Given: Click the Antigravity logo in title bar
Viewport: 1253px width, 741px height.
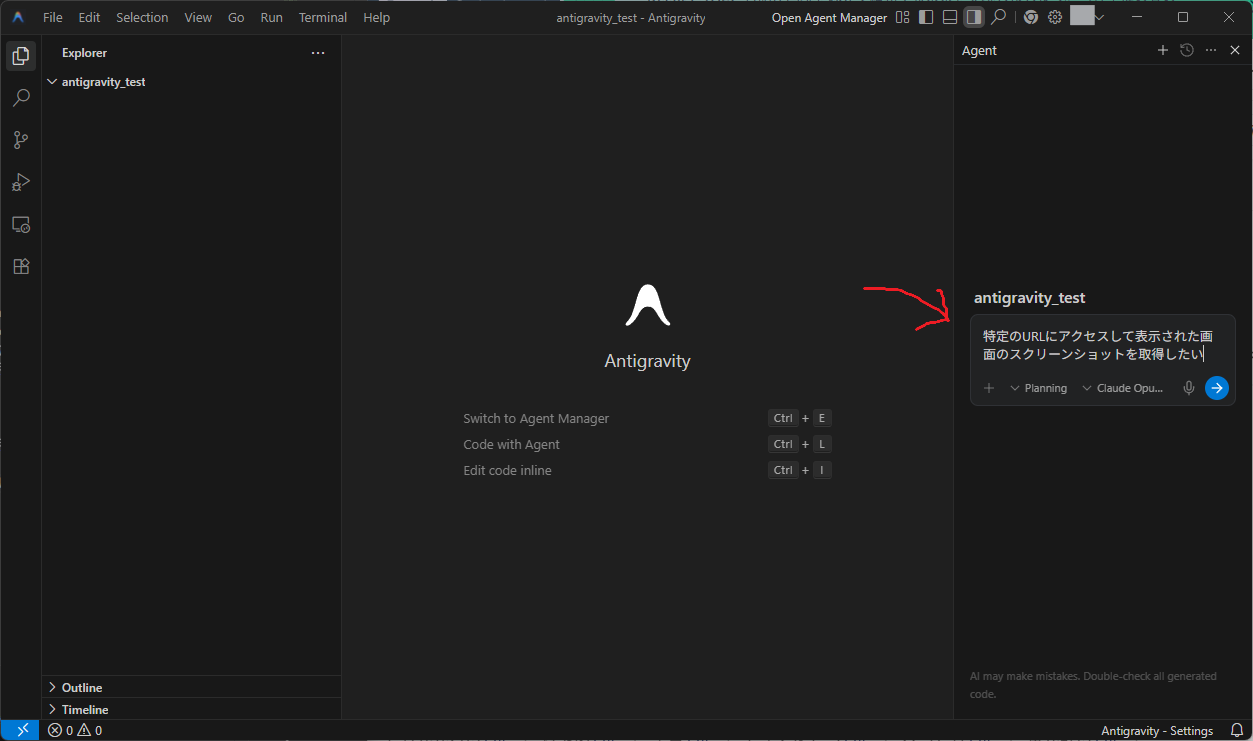Looking at the screenshot, I should [x=18, y=17].
